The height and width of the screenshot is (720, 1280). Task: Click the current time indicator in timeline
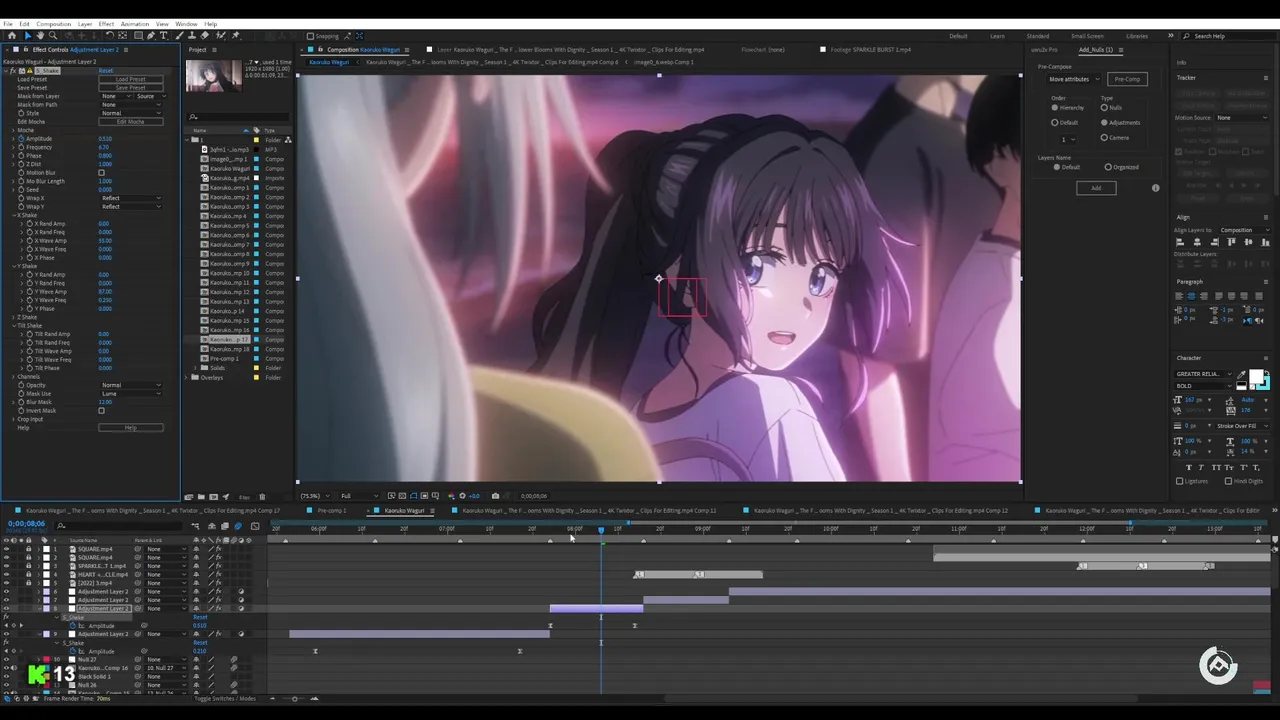pyautogui.click(x=601, y=529)
